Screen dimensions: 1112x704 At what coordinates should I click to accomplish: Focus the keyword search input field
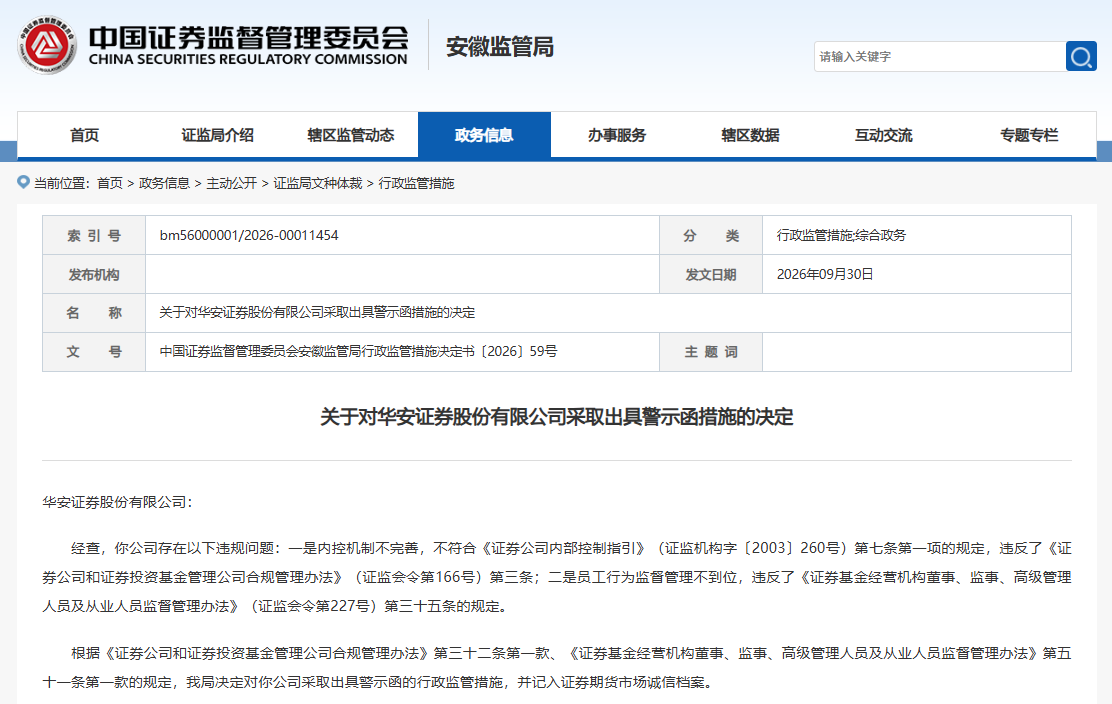940,56
